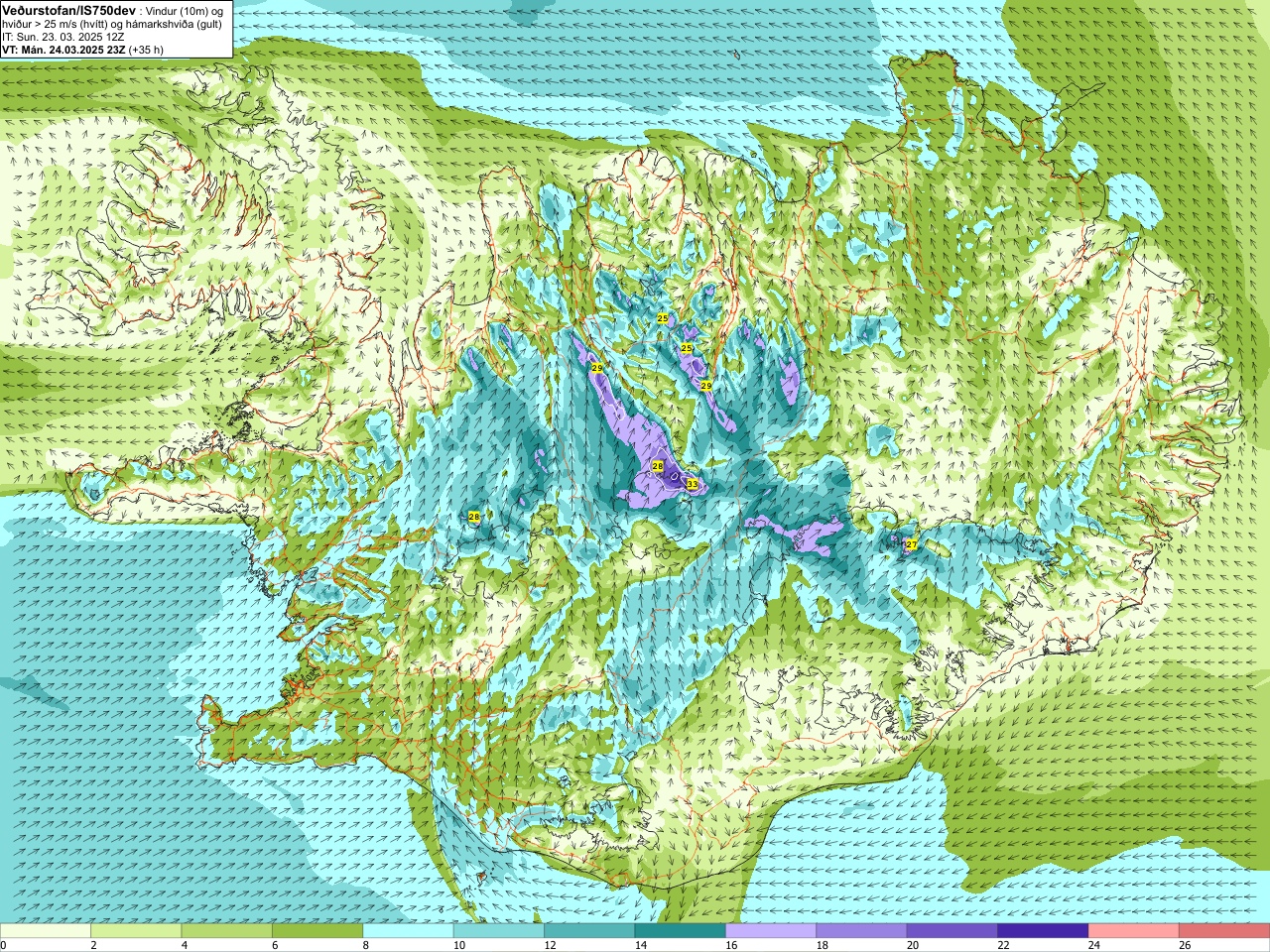Click the 20–22 violet legend swatch

[952, 930]
